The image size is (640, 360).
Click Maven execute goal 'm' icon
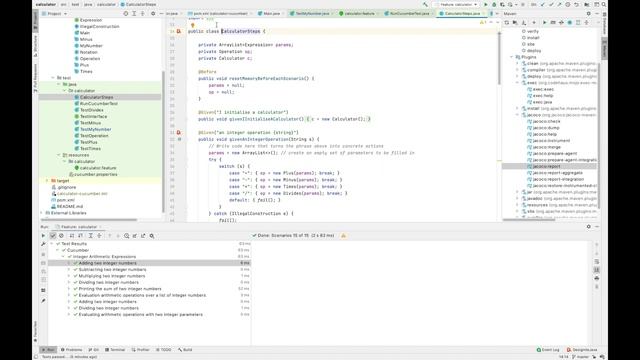553,23
